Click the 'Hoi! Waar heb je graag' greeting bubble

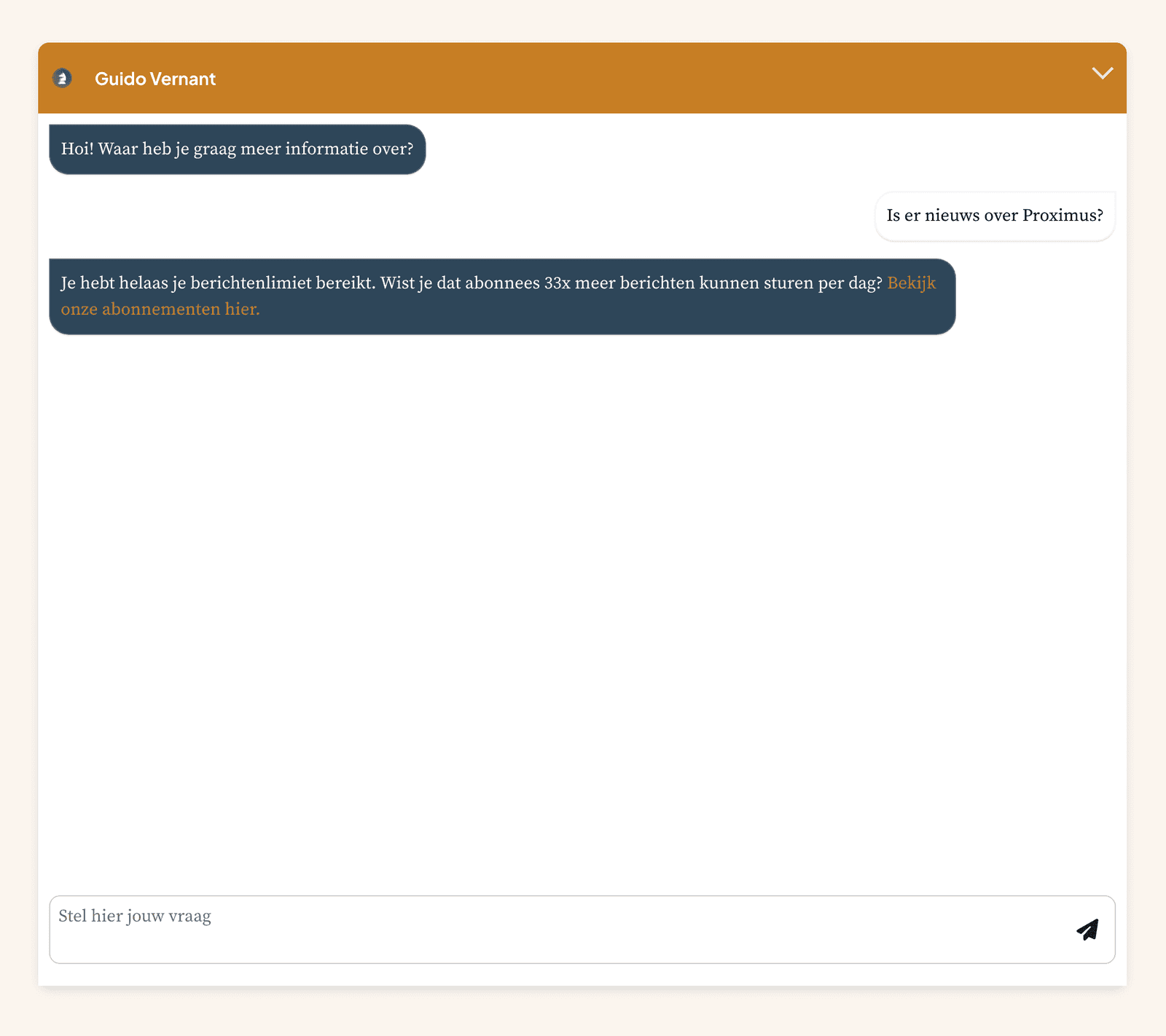point(237,149)
